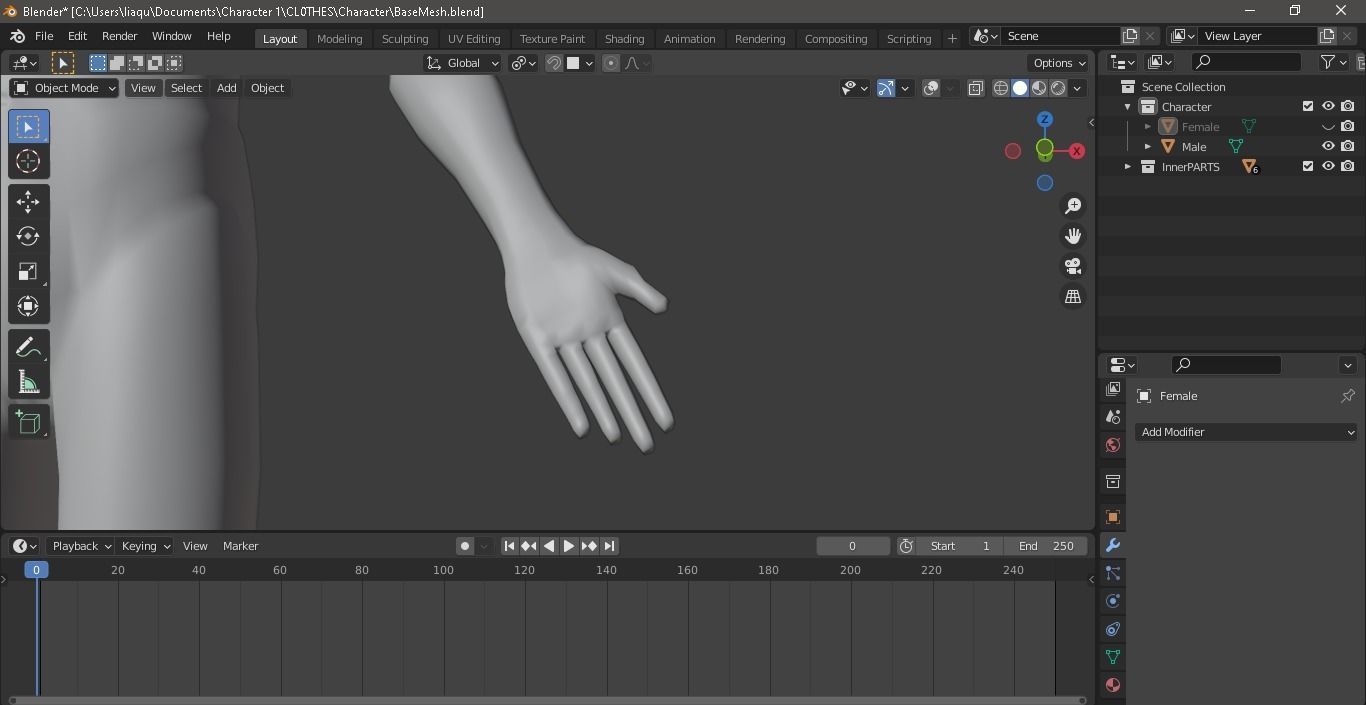Click the viewport zoom magnifier icon
This screenshot has height=705, width=1366.
click(1073, 206)
